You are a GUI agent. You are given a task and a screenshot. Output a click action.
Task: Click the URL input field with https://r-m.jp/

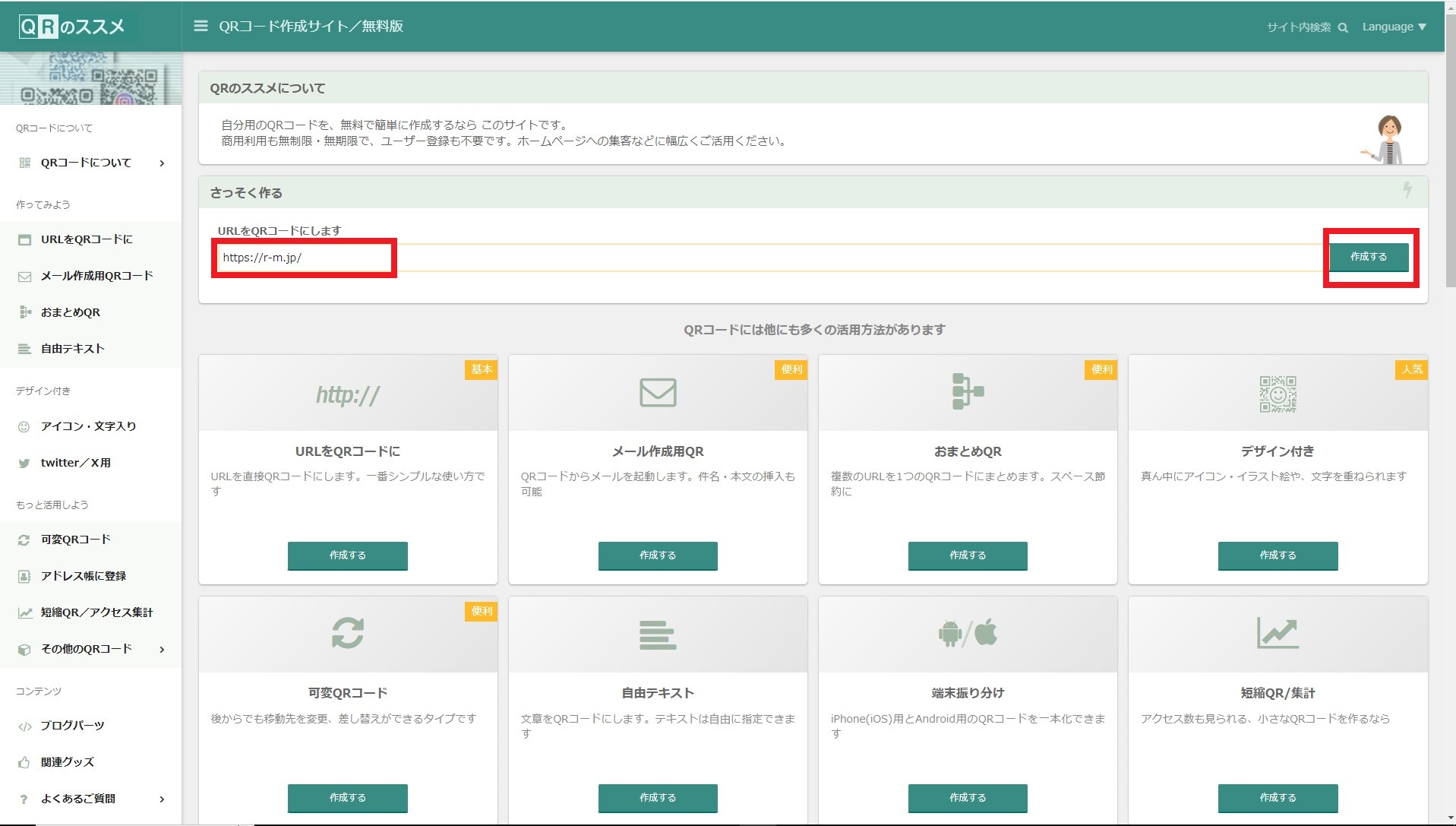(304, 258)
